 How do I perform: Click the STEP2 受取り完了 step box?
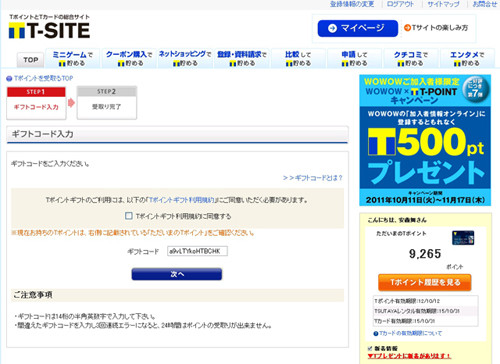(x=107, y=103)
